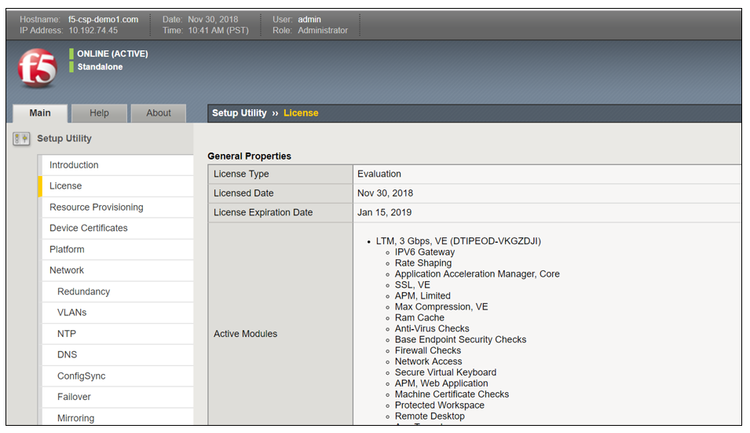
Task: Open DNS under Network
Action: pyautogui.click(x=117, y=355)
